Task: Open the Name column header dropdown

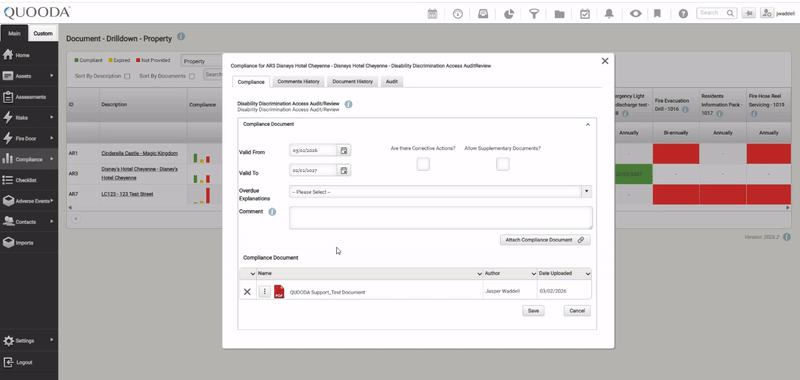Action: click(479, 274)
